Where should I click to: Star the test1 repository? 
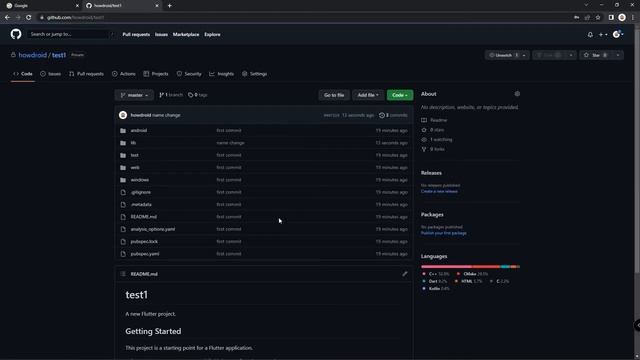596,55
